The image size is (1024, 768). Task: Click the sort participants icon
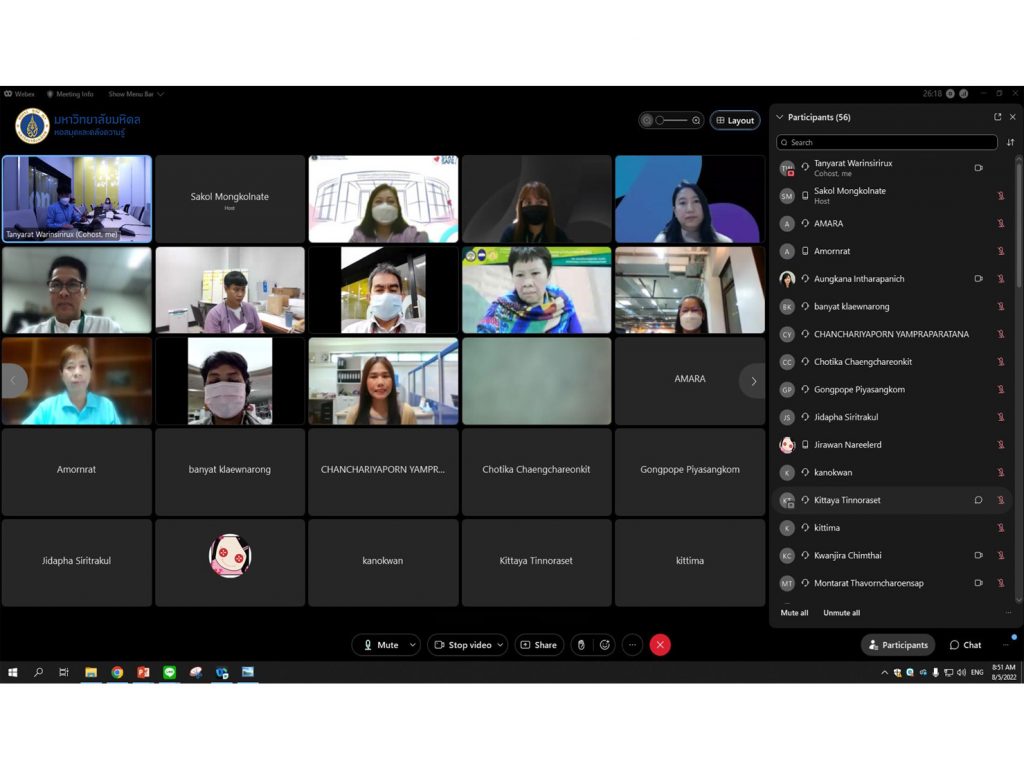1010,142
